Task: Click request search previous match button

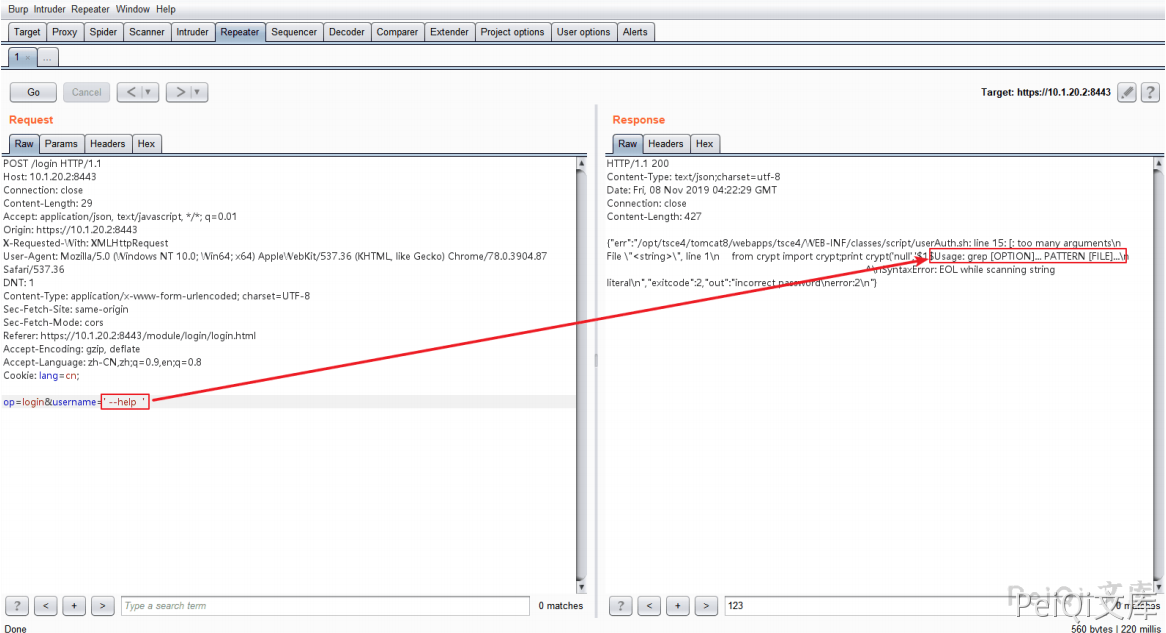Action: pyautogui.click(x=46, y=606)
